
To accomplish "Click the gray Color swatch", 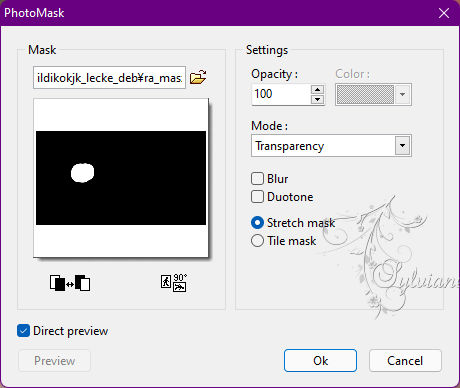I will pos(365,94).
